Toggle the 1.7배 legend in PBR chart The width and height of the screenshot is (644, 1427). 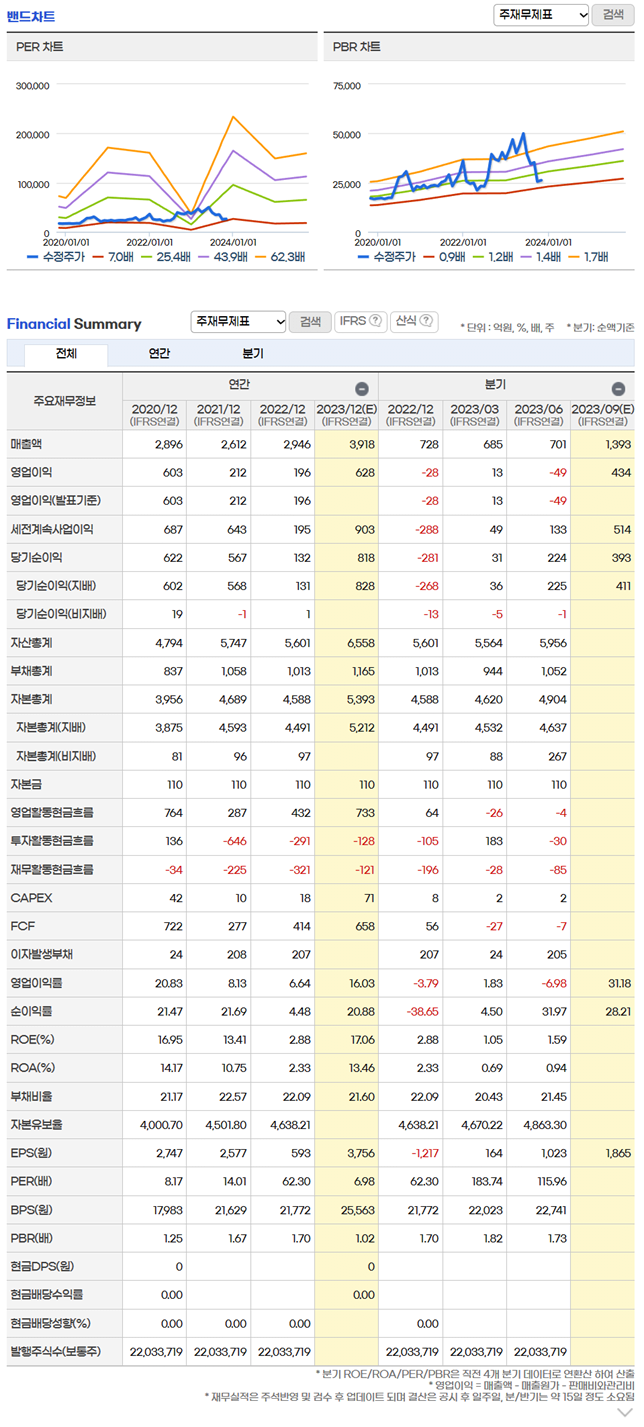[x=585, y=257]
